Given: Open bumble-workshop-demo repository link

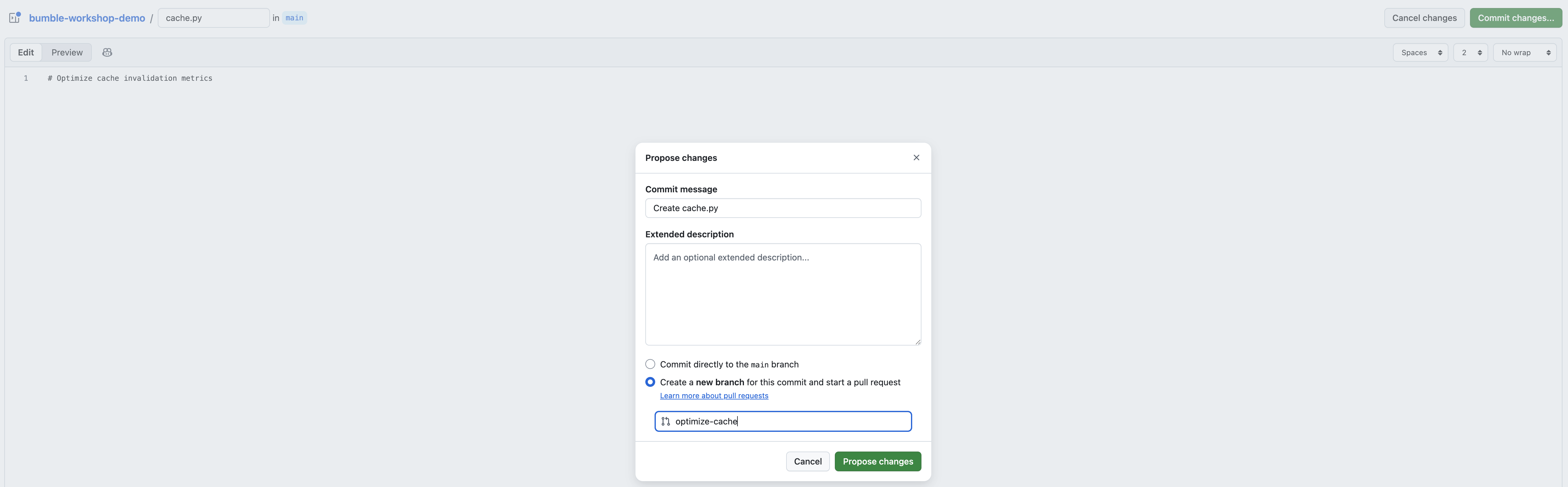Looking at the screenshot, I should click(87, 18).
